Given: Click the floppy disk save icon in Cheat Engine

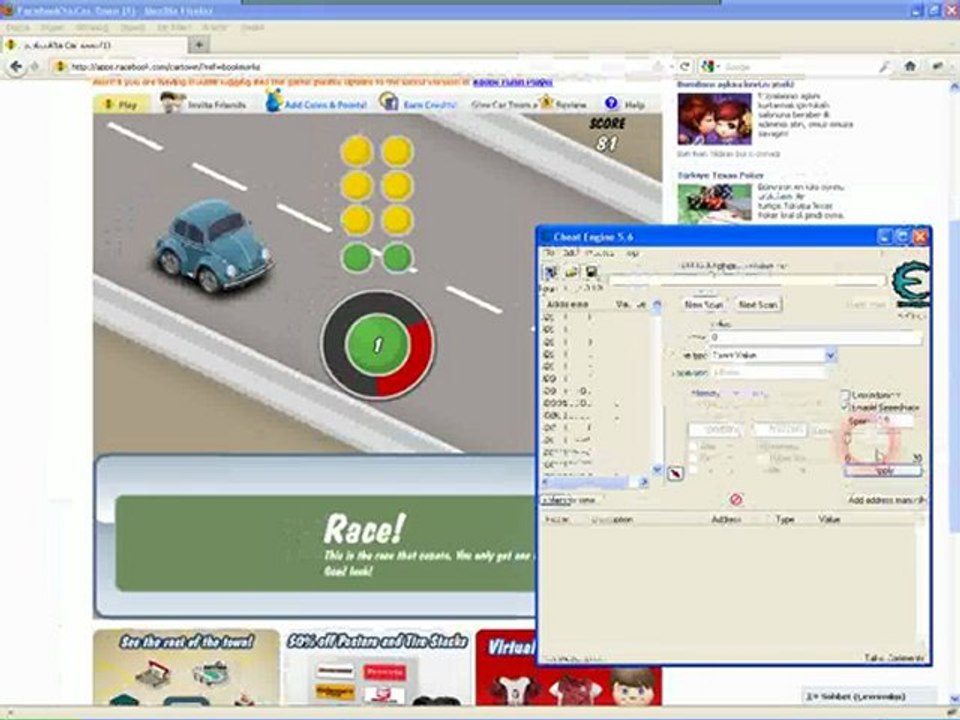Looking at the screenshot, I should tap(591, 272).
